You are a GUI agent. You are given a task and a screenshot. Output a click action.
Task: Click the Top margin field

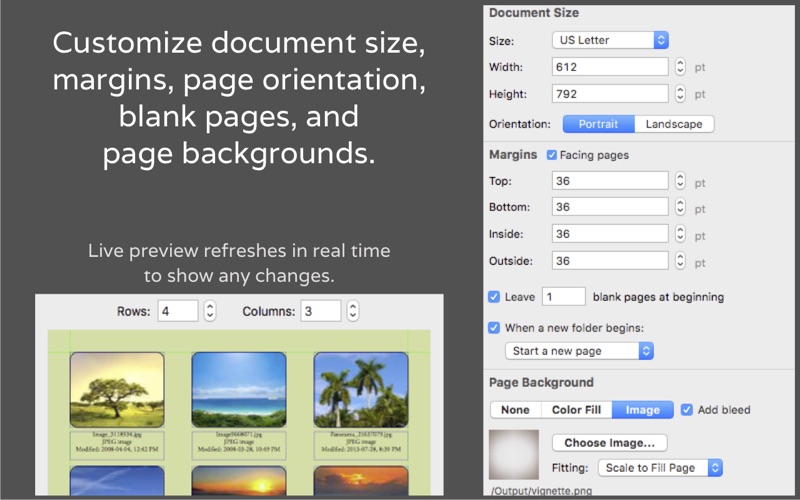tap(610, 181)
